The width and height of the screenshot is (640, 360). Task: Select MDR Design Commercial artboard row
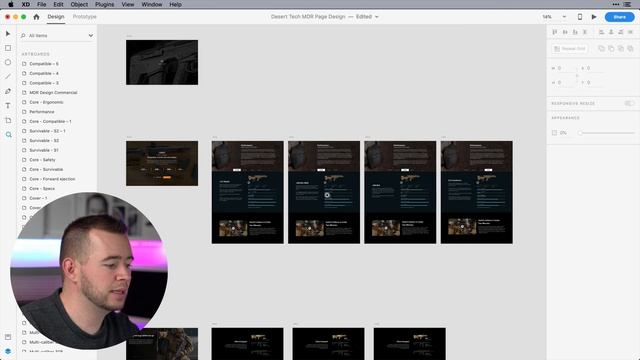[57, 93]
